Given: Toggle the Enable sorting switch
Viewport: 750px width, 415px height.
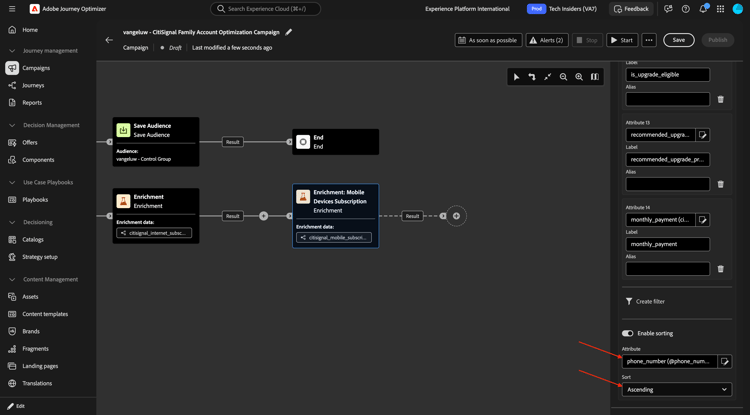Looking at the screenshot, I should click(x=628, y=333).
